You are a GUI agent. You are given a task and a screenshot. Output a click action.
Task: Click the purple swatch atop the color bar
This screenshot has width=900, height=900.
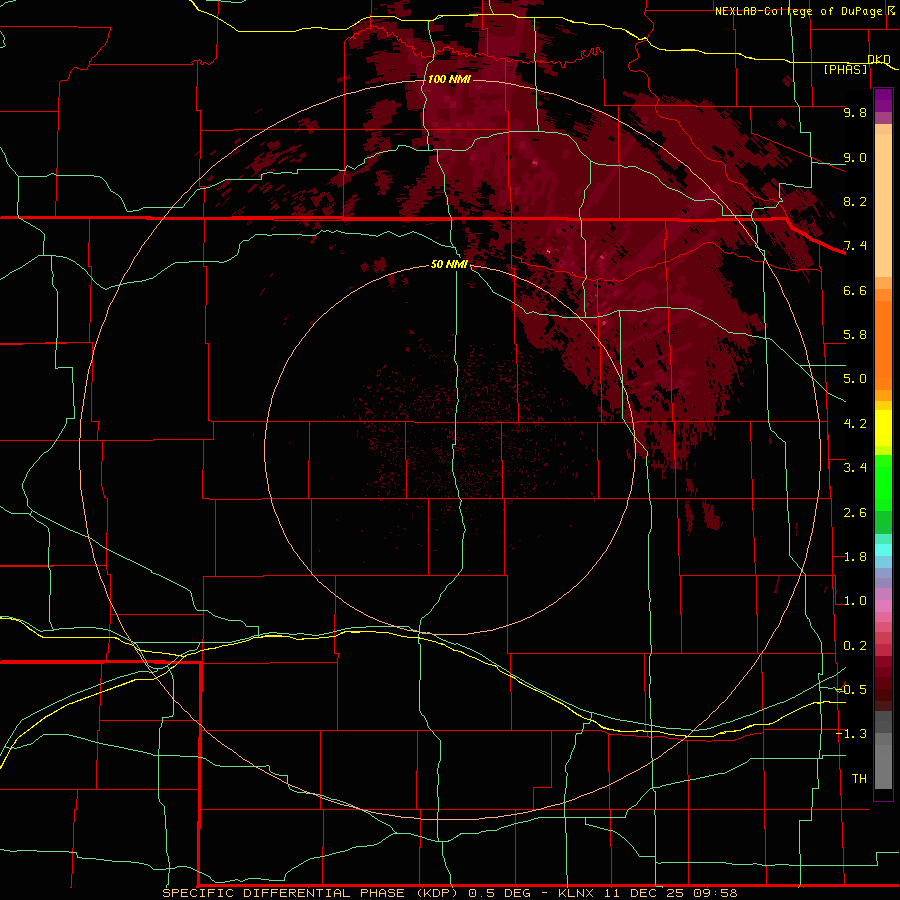pos(883,100)
